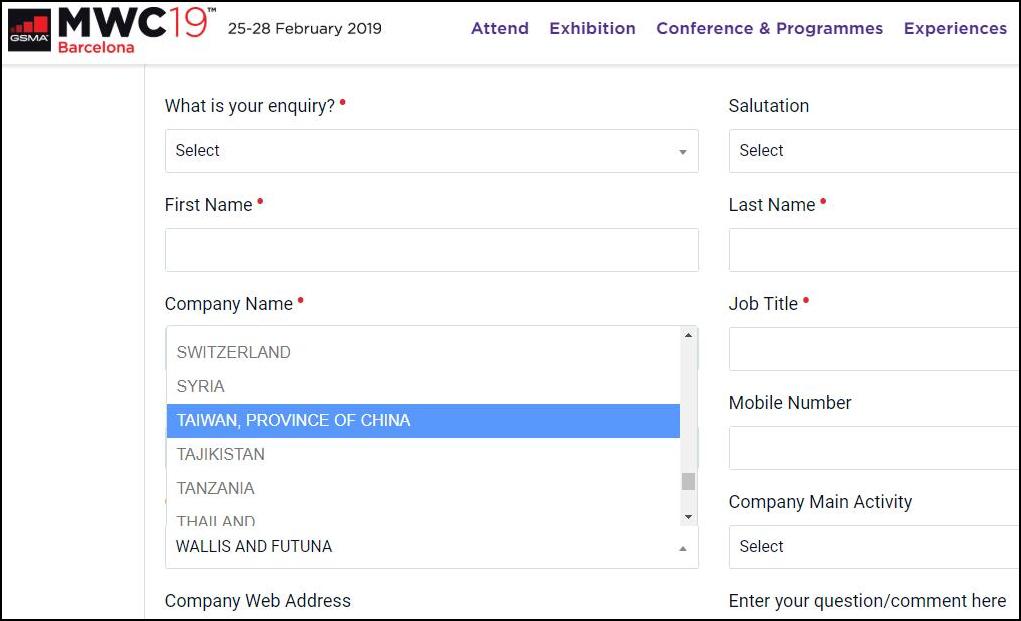Open the Salutation select box
1021x621 pixels.
click(875, 151)
